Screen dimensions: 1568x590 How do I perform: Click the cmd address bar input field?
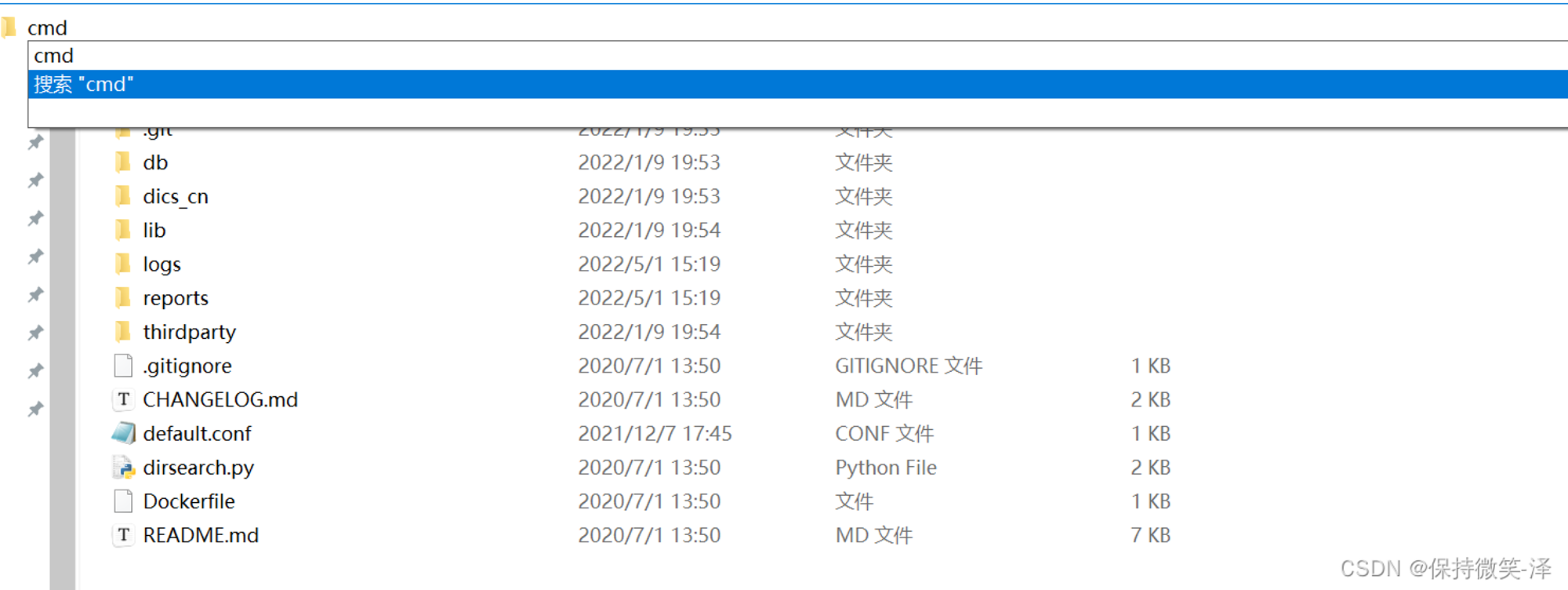[796, 27]
